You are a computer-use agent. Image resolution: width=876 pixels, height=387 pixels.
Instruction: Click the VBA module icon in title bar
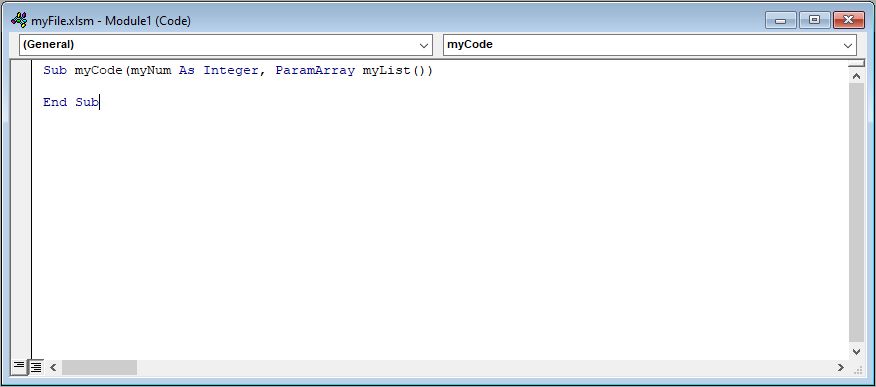(x=18, y=21)
